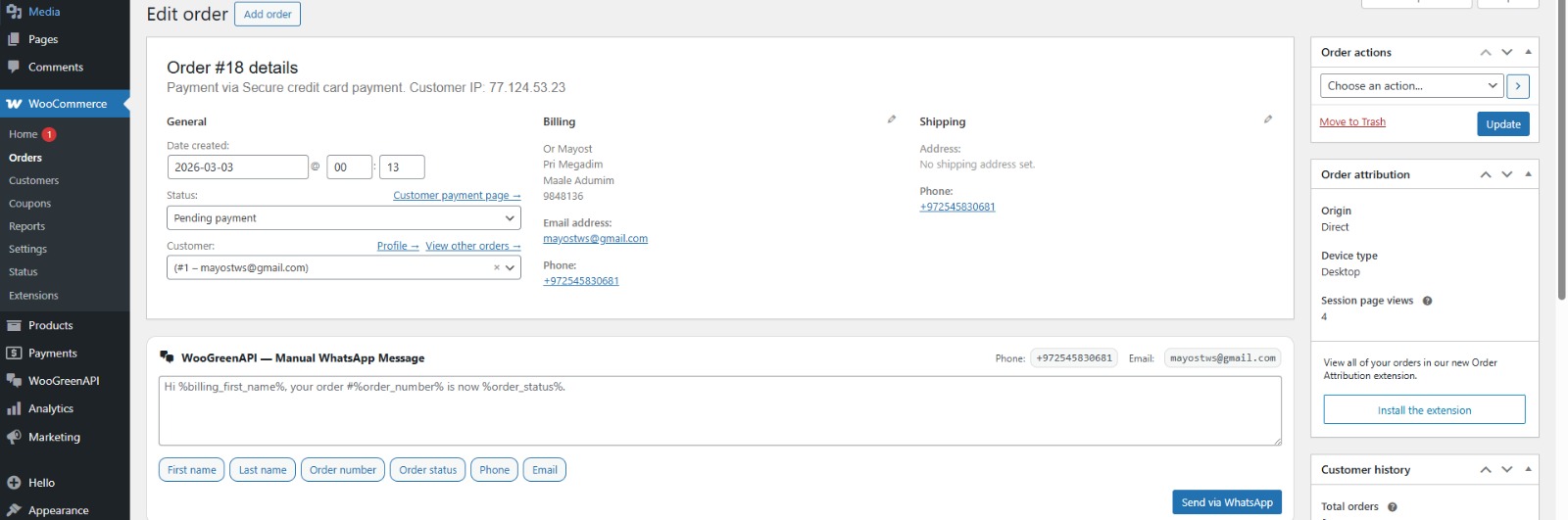Open the Customer select dropdown
1568x520 pixels.
click(x=344, y=267)
